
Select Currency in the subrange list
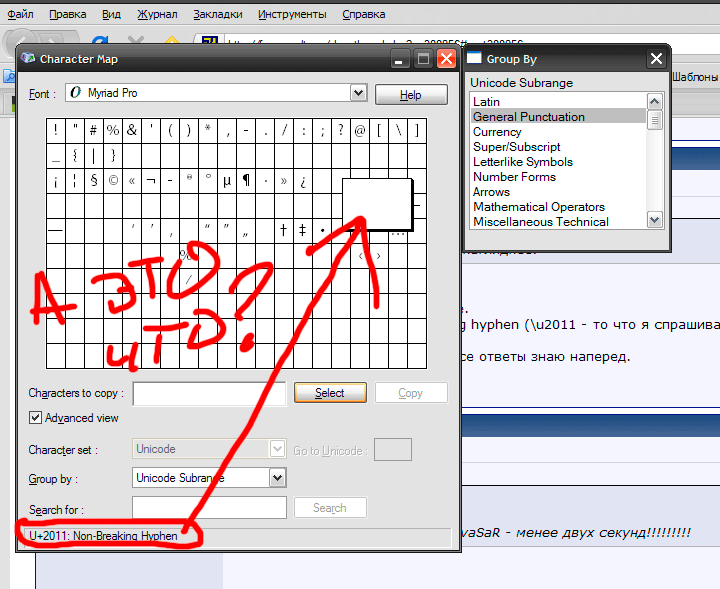558,132
